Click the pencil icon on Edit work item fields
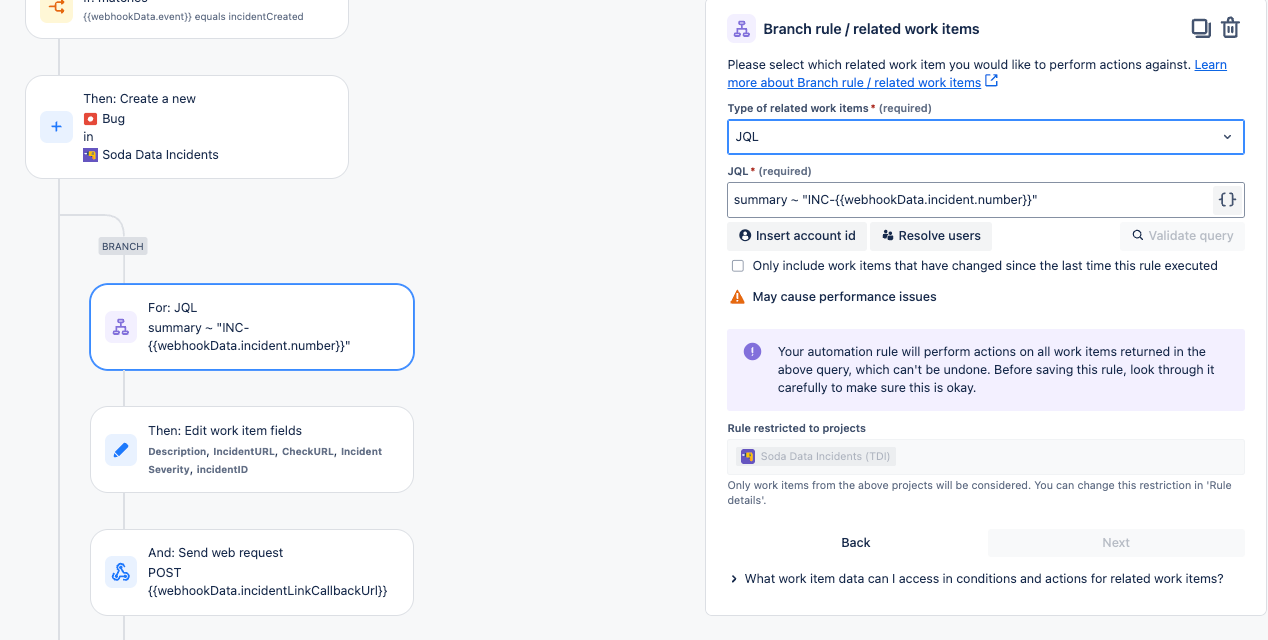 (121, 450)
